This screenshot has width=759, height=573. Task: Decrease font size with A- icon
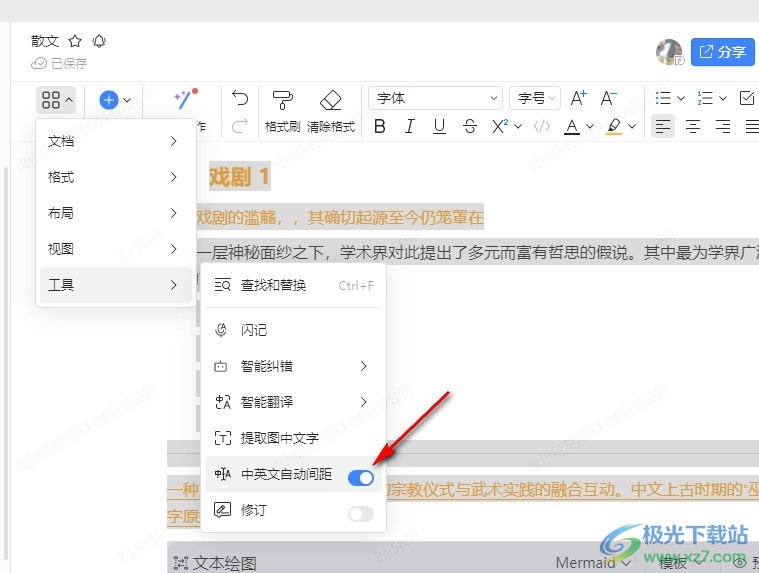point(608,98)
